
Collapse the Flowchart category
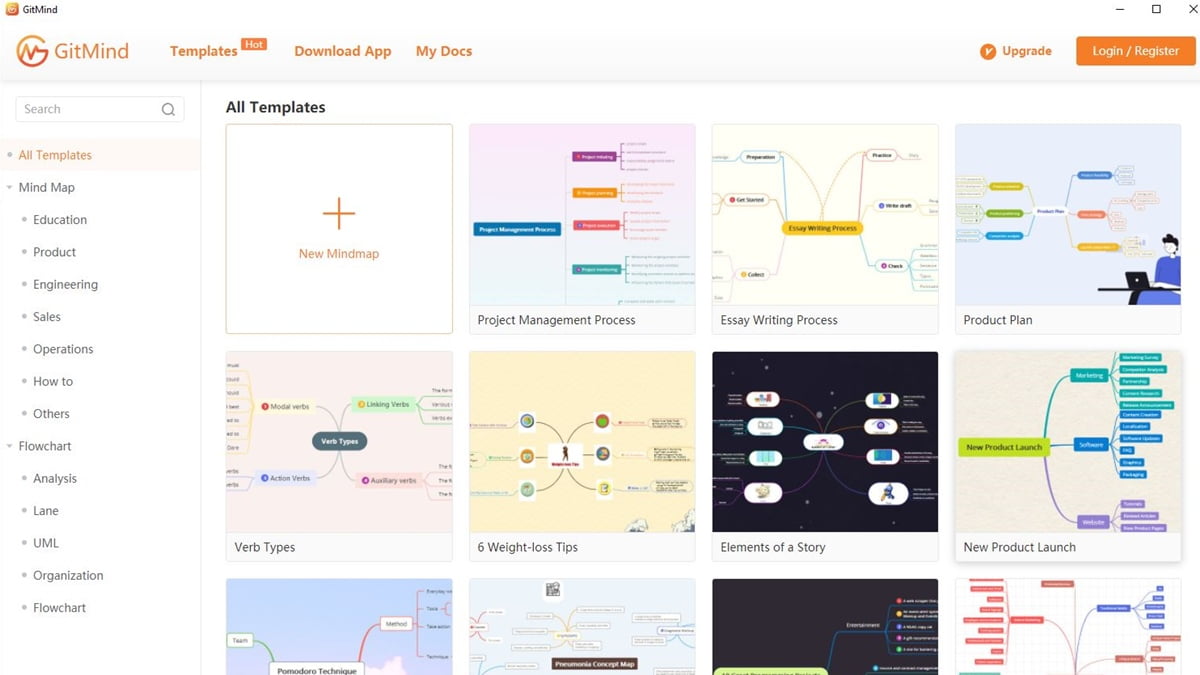point(10,445)
